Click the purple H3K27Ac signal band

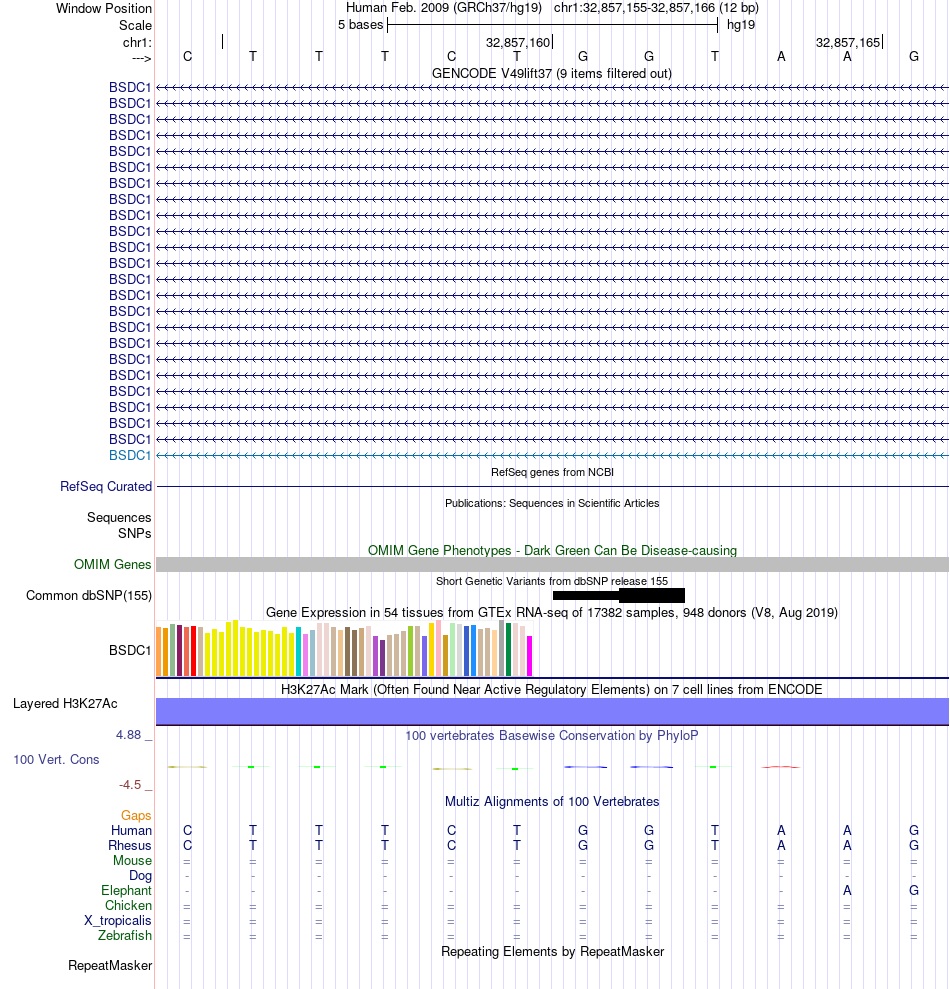pyautogui.click(x=553, y=711)
